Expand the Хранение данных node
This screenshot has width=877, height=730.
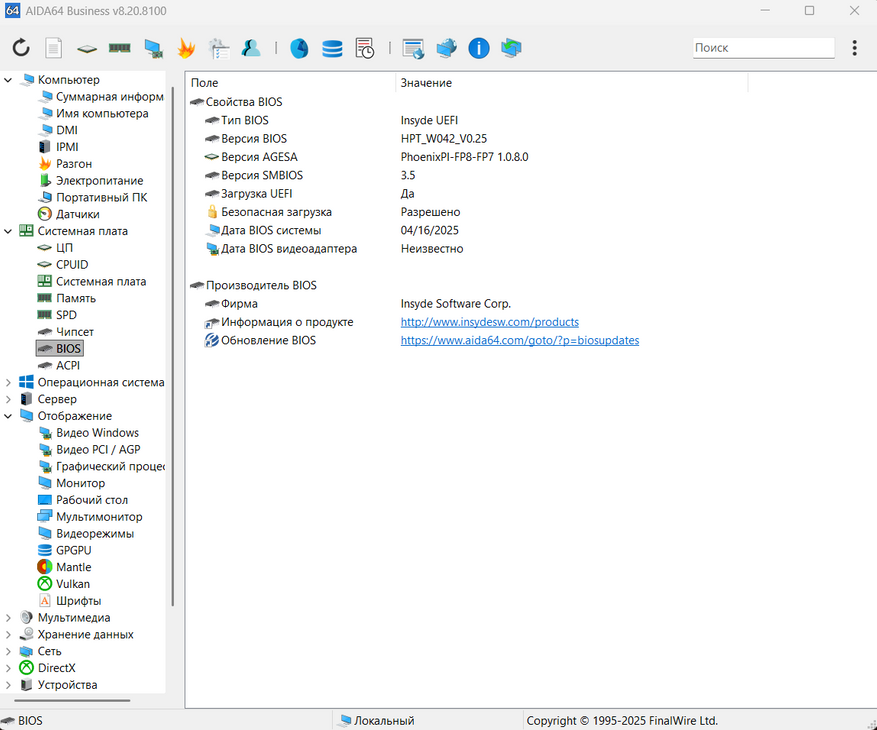tap(8, 635)
